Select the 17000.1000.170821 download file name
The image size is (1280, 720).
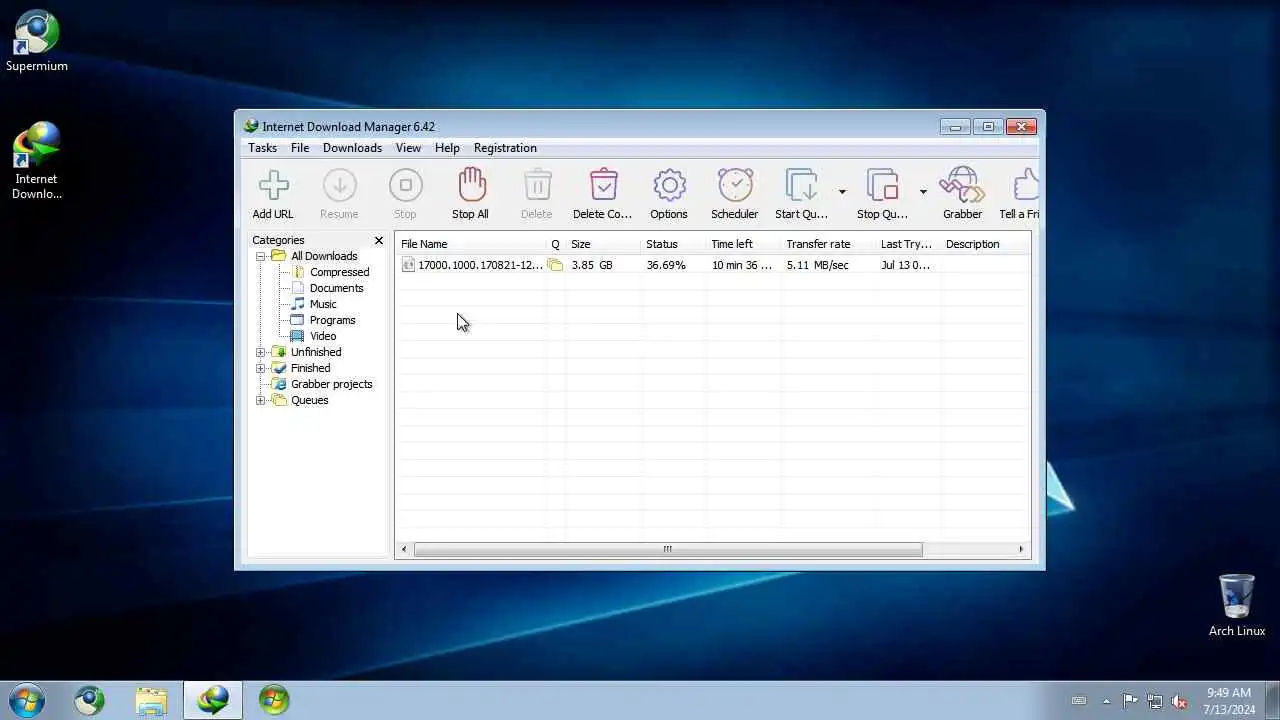click(480, 265)
